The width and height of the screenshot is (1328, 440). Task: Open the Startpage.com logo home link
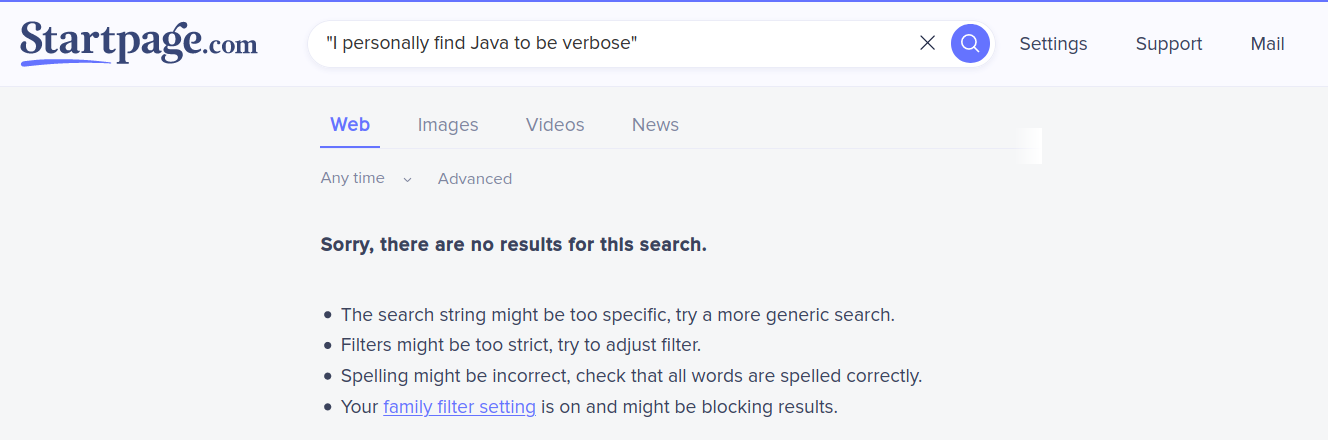139,44
